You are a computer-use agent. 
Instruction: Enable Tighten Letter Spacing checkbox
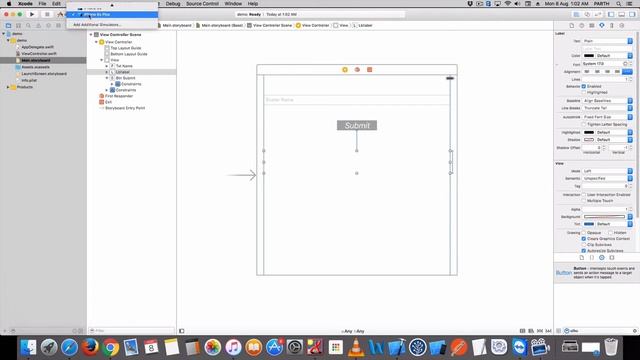584,124
